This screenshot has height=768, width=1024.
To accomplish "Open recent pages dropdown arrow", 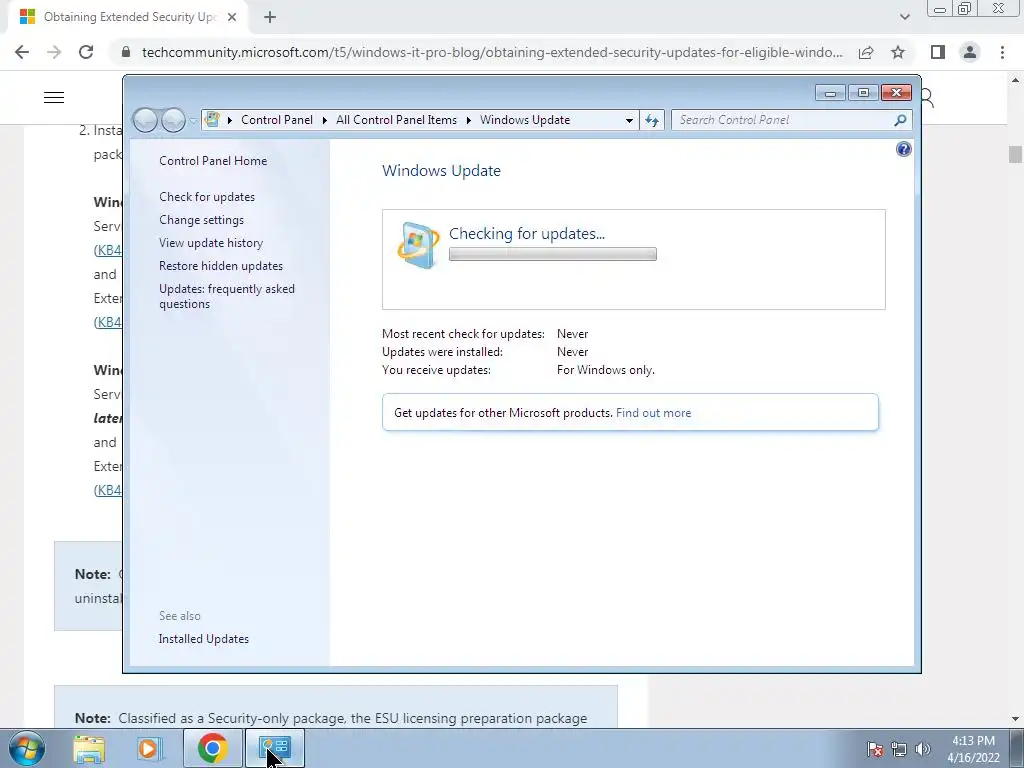I will click(x=193, y=120).
